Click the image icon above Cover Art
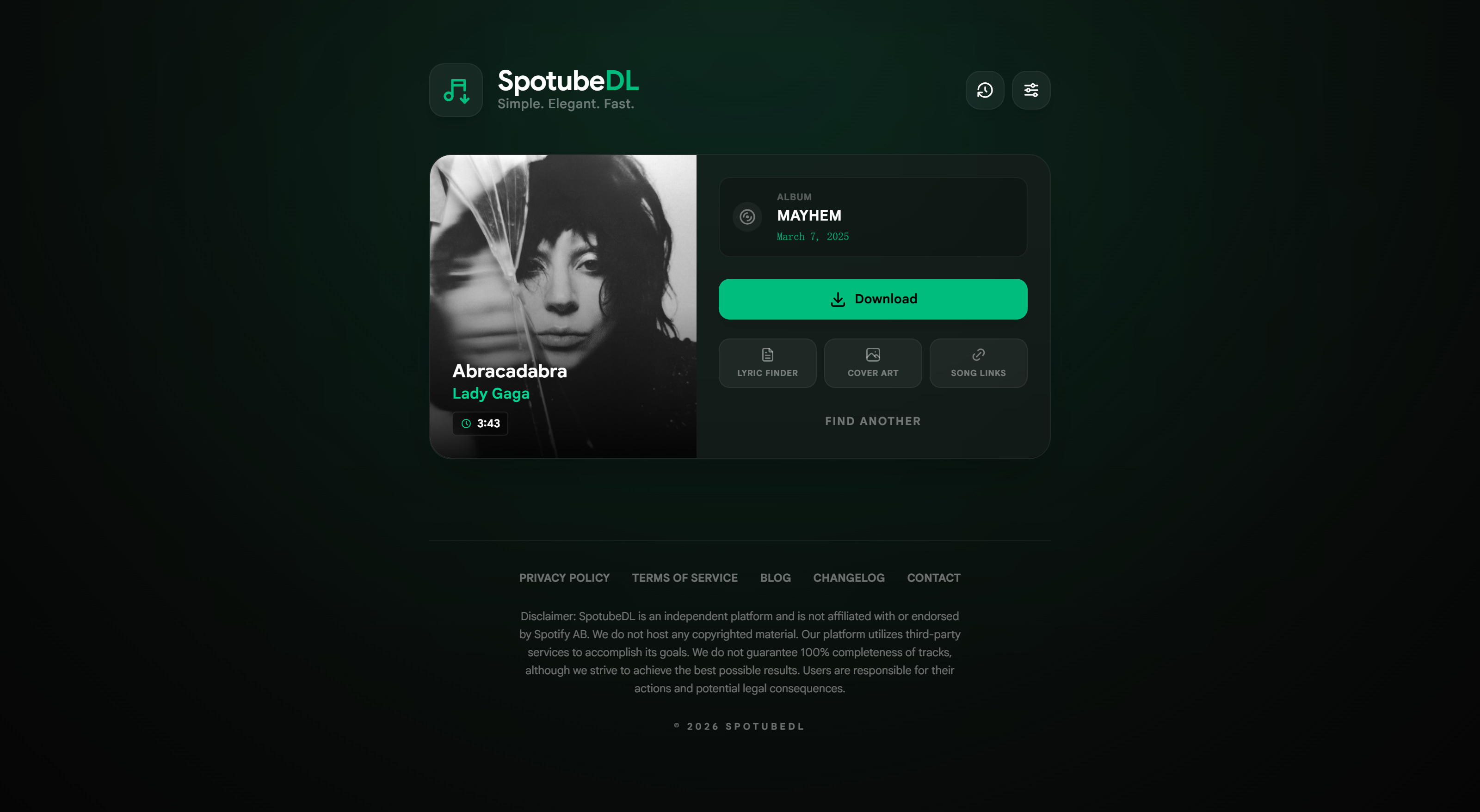This screenshot has height=812, width=1480. tap(873, 354)
